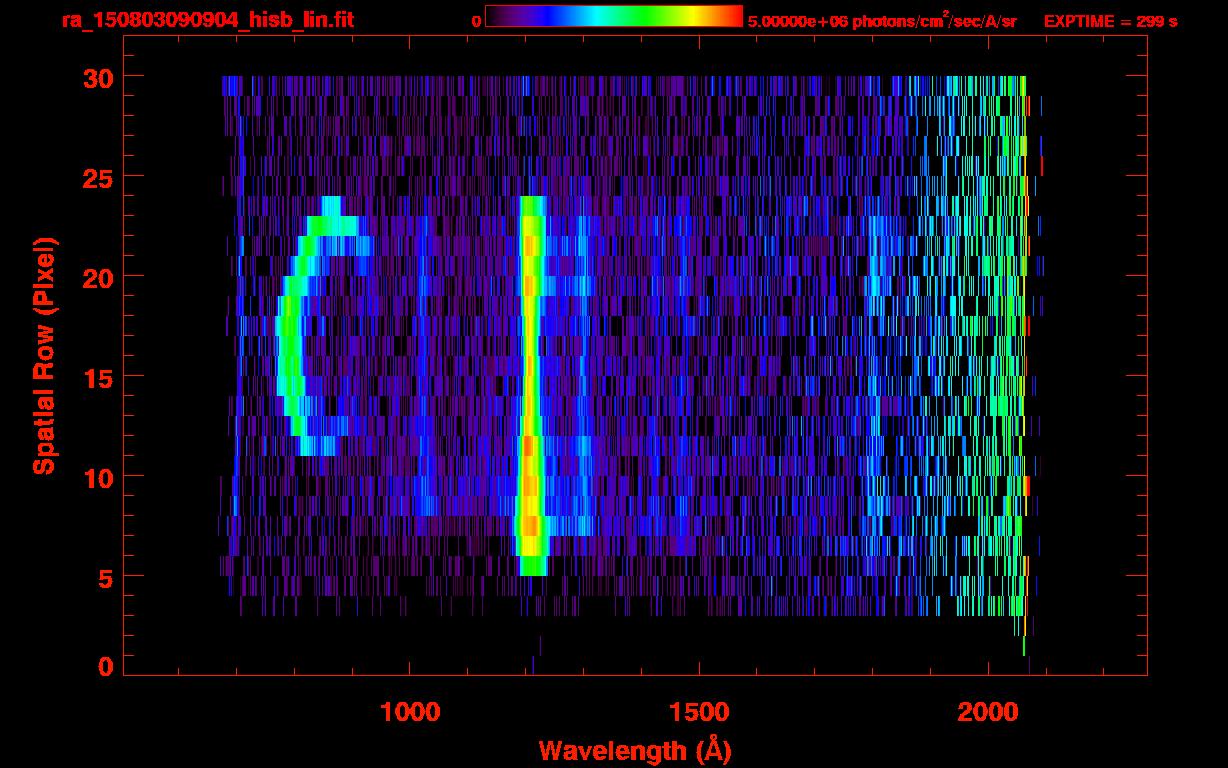Viewport: 1228px width, 768px height.
Task: Select the EXPTIME = 299 s text
Action: pyautogui.click(x=1110, y=21)
